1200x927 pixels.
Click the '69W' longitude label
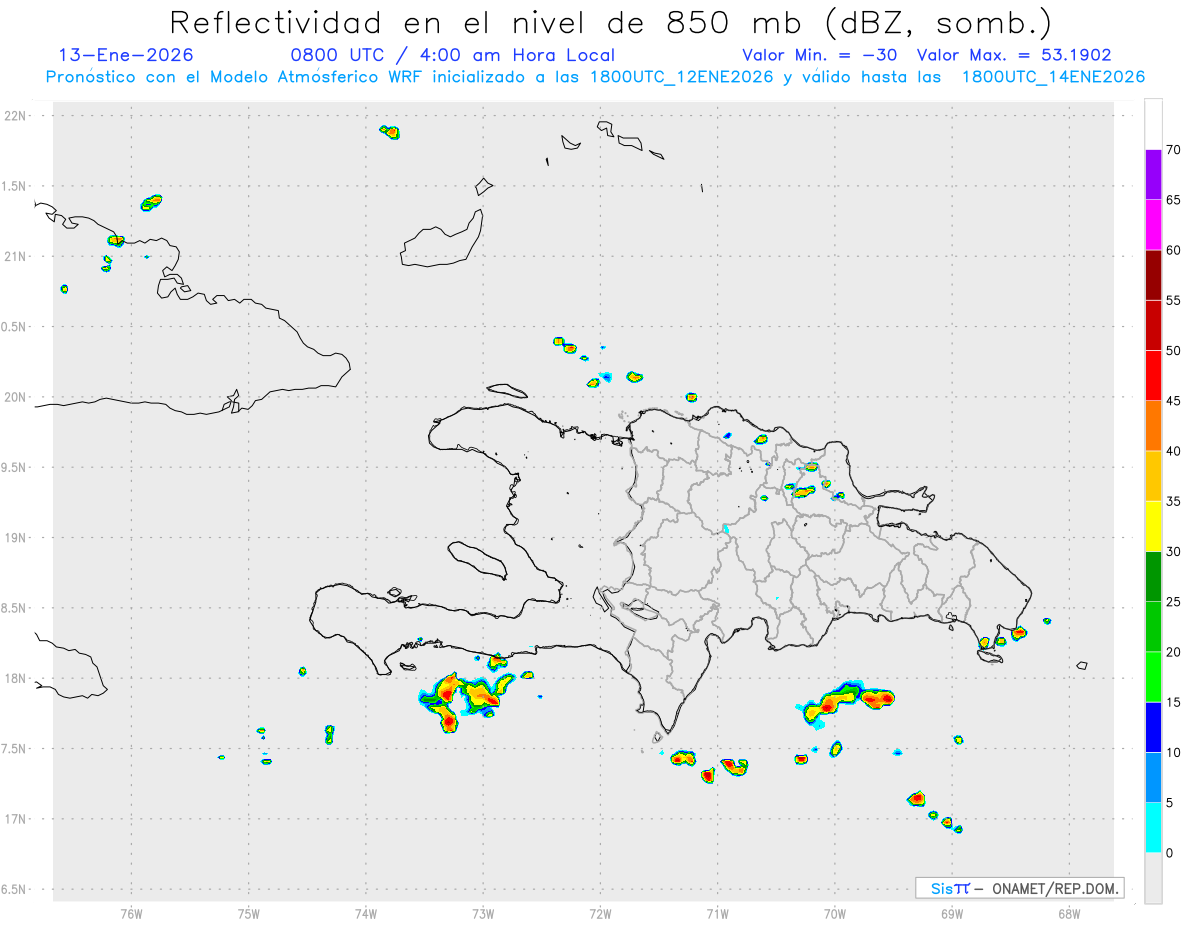pyautogui.click(x=952, y=914)
